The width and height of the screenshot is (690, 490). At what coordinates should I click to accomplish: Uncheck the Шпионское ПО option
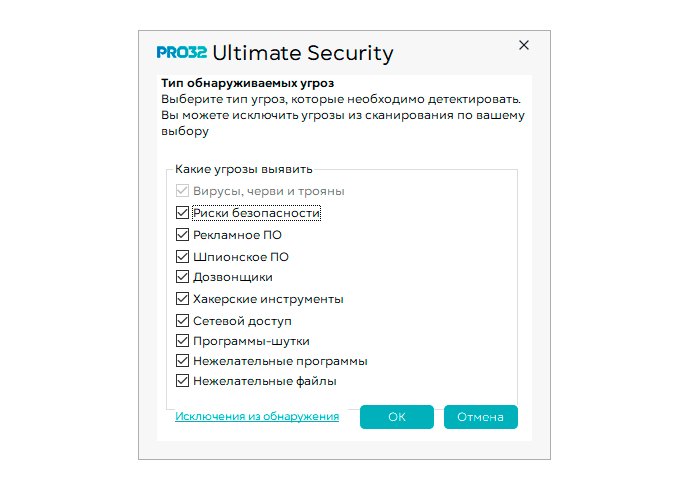point(182,256)
